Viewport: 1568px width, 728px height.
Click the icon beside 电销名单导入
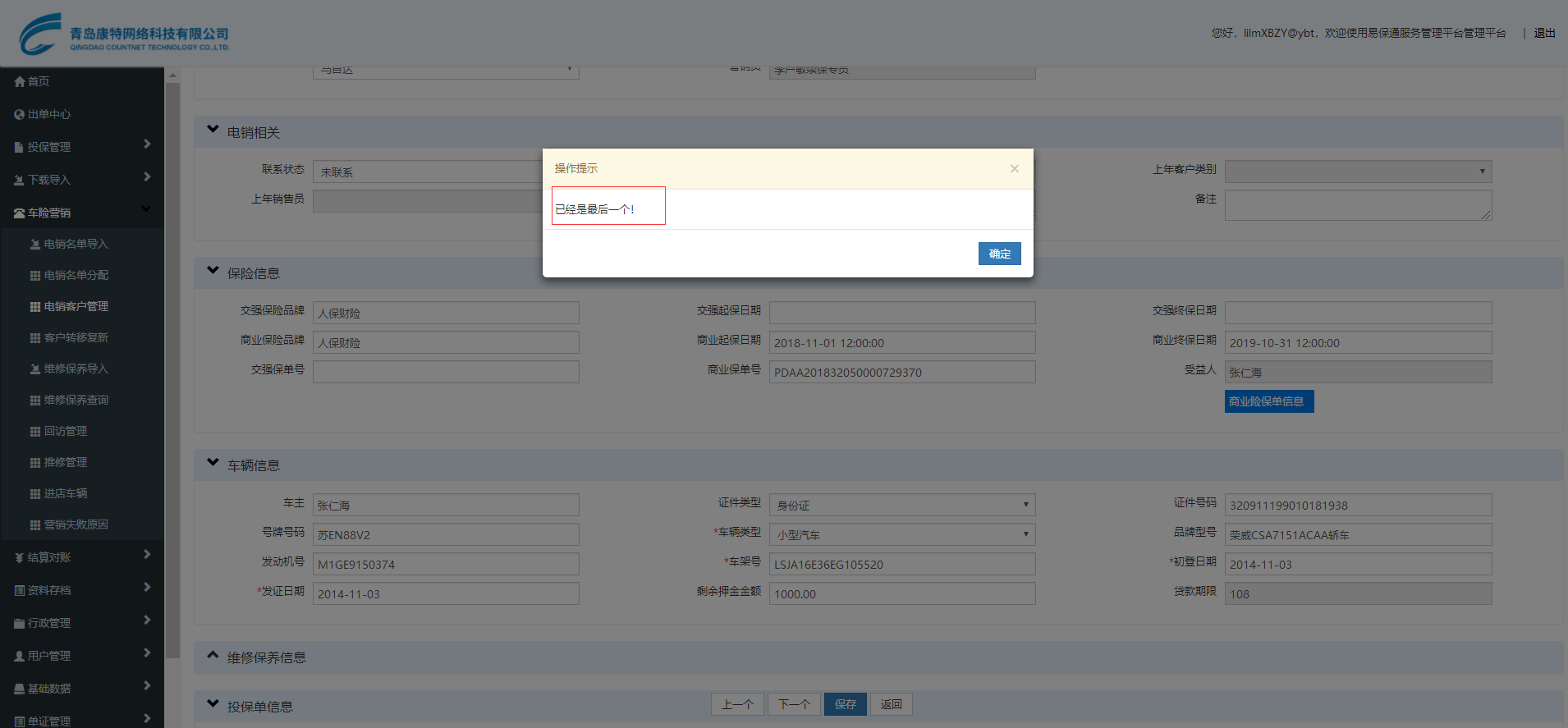coord(35,244)
